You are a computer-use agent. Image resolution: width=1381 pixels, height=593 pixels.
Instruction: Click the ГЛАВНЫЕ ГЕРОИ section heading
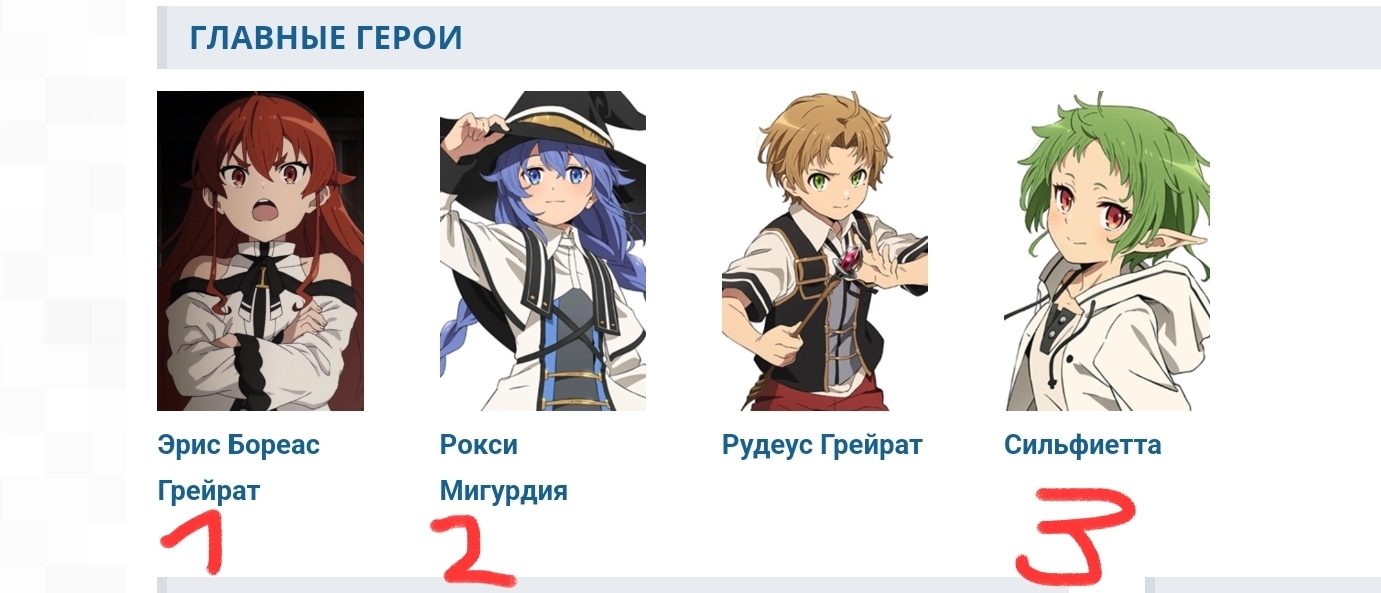click(x=326, y=38)
